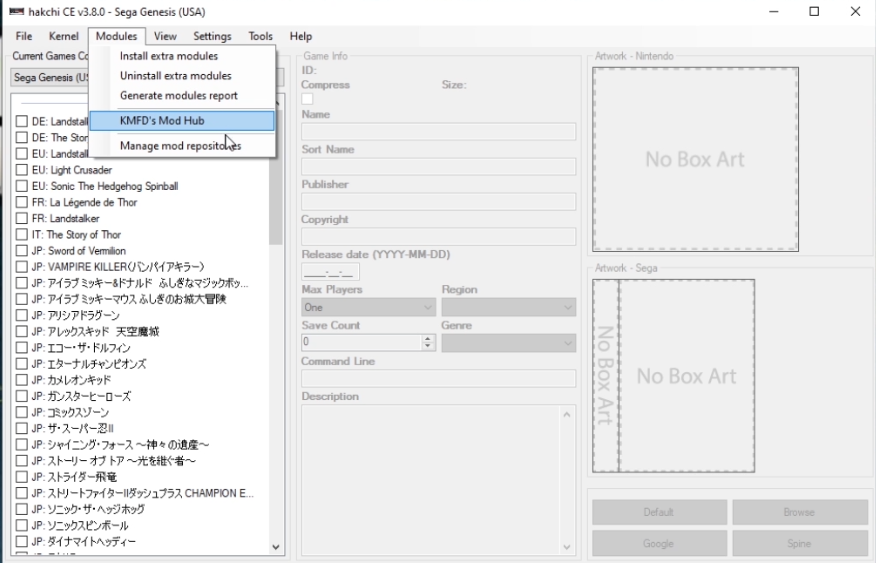Enable EU: Sonic The Hedgehog Spinball checkbox
The image size is (876, 563).
point(22,186)
